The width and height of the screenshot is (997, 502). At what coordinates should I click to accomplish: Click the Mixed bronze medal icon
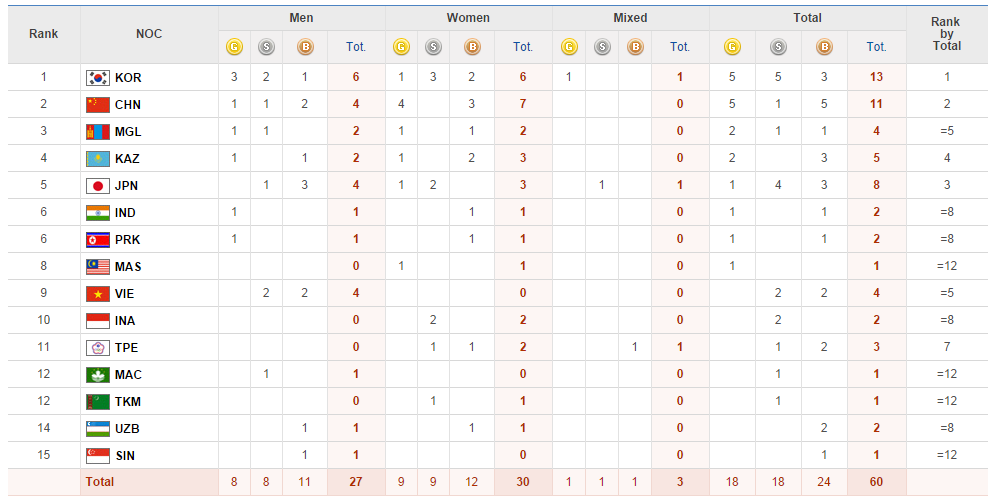(635, 46)
